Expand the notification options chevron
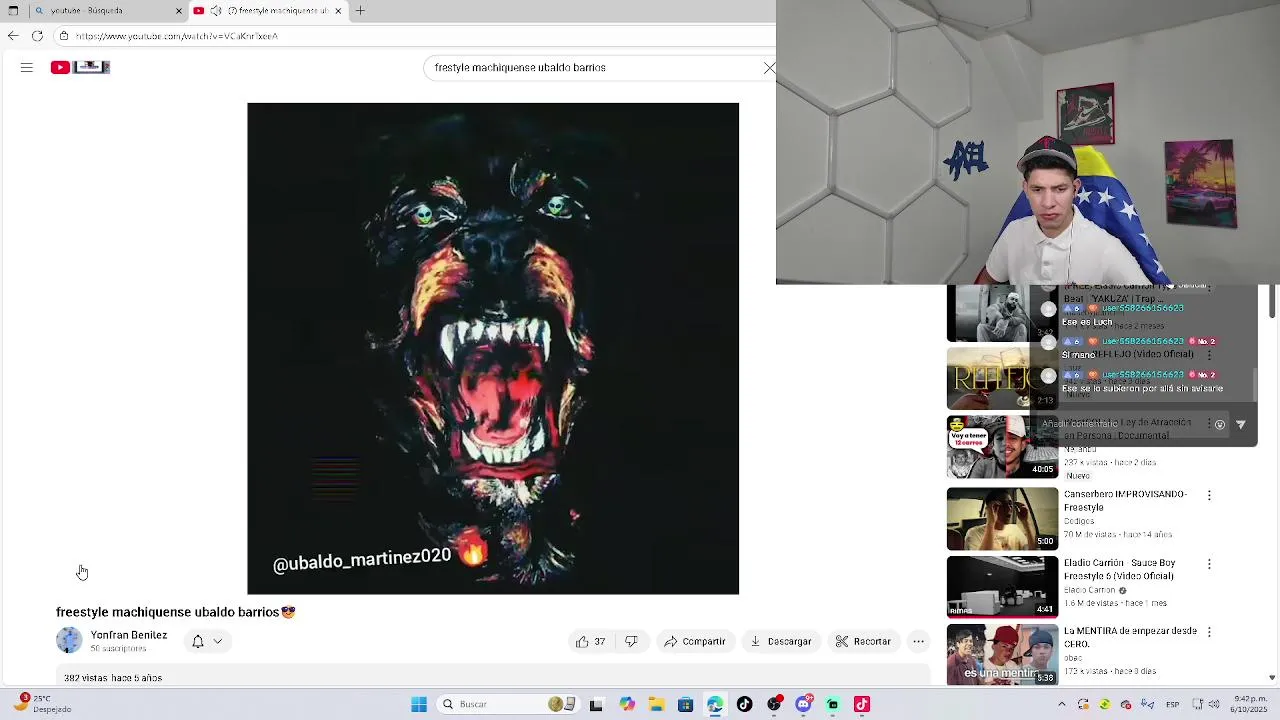The height and width of the screenshot is (720, 1280). (217, 642)
